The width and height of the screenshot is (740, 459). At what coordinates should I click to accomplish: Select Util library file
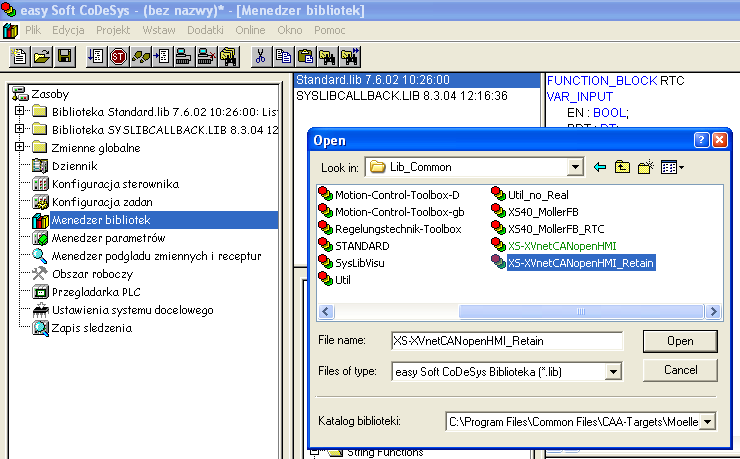(x=335, y=280)
